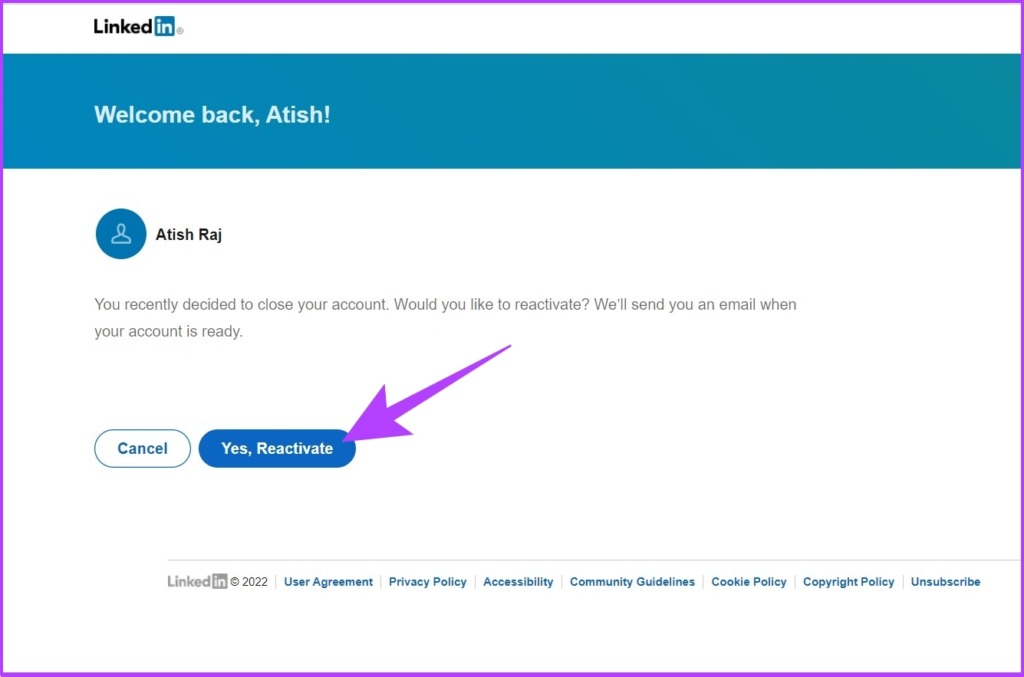
Task: Click the © 2022 copyright text
Action: [249, 582]
